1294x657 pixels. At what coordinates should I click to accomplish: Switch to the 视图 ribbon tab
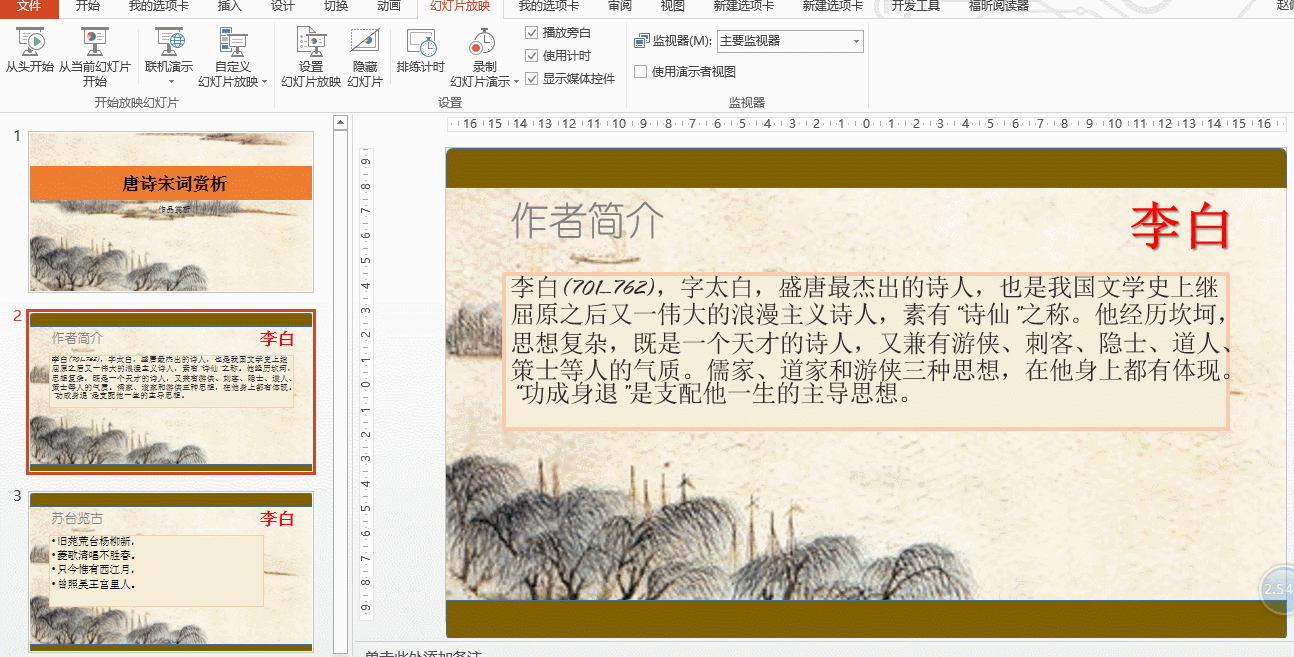[x=673, y=6]
